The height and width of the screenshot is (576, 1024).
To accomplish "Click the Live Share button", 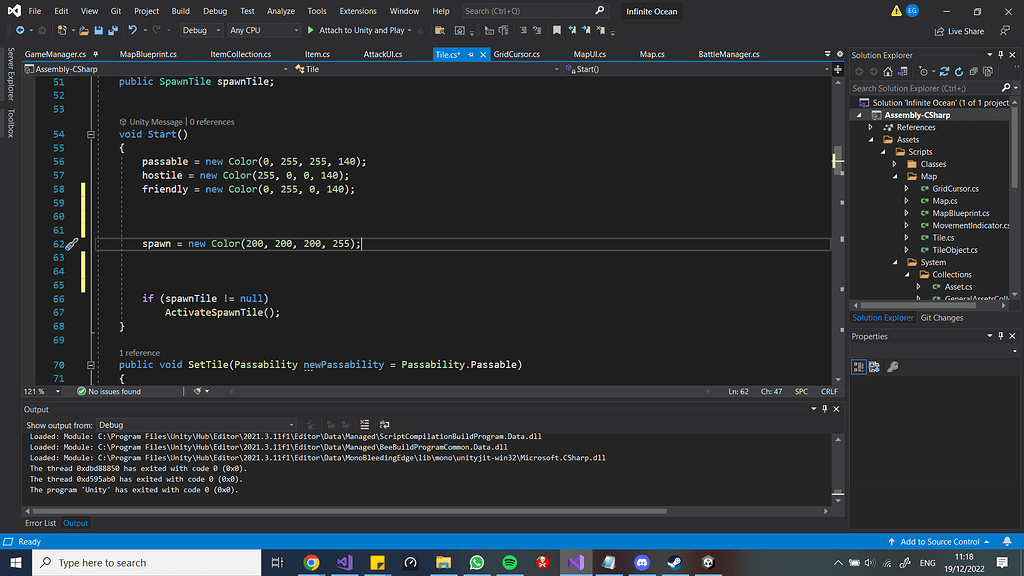I will click(x=960, y=31).
